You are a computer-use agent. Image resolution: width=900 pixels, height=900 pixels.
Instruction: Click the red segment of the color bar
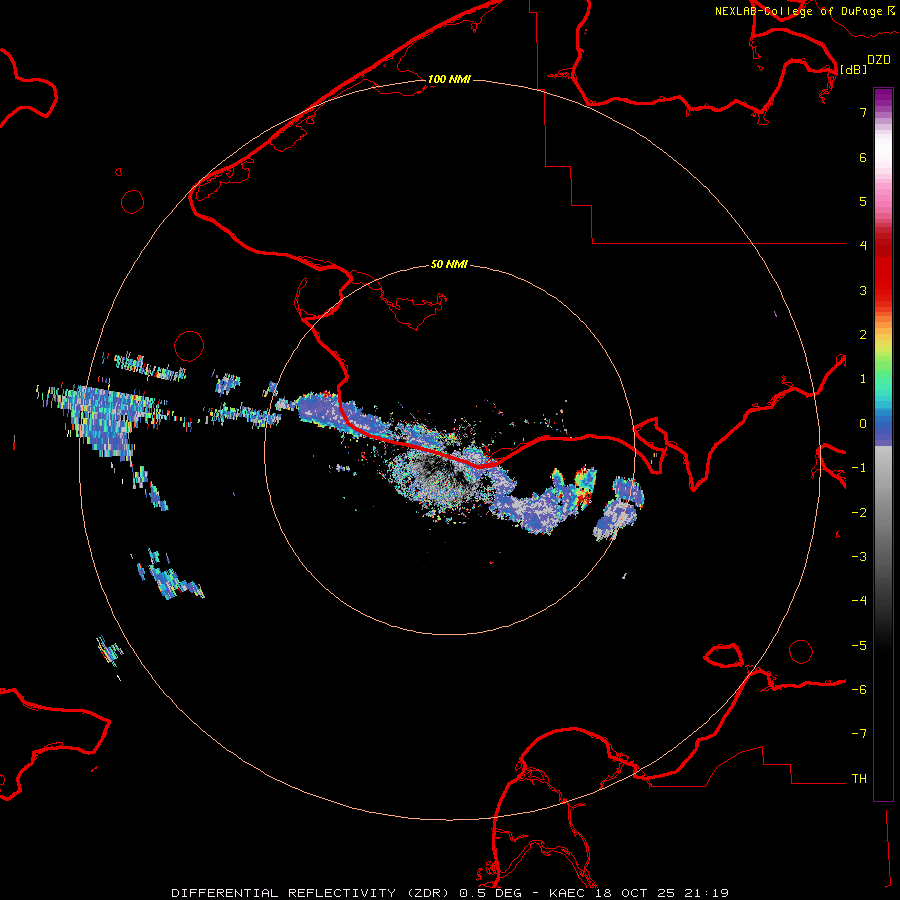pos(883,270)
